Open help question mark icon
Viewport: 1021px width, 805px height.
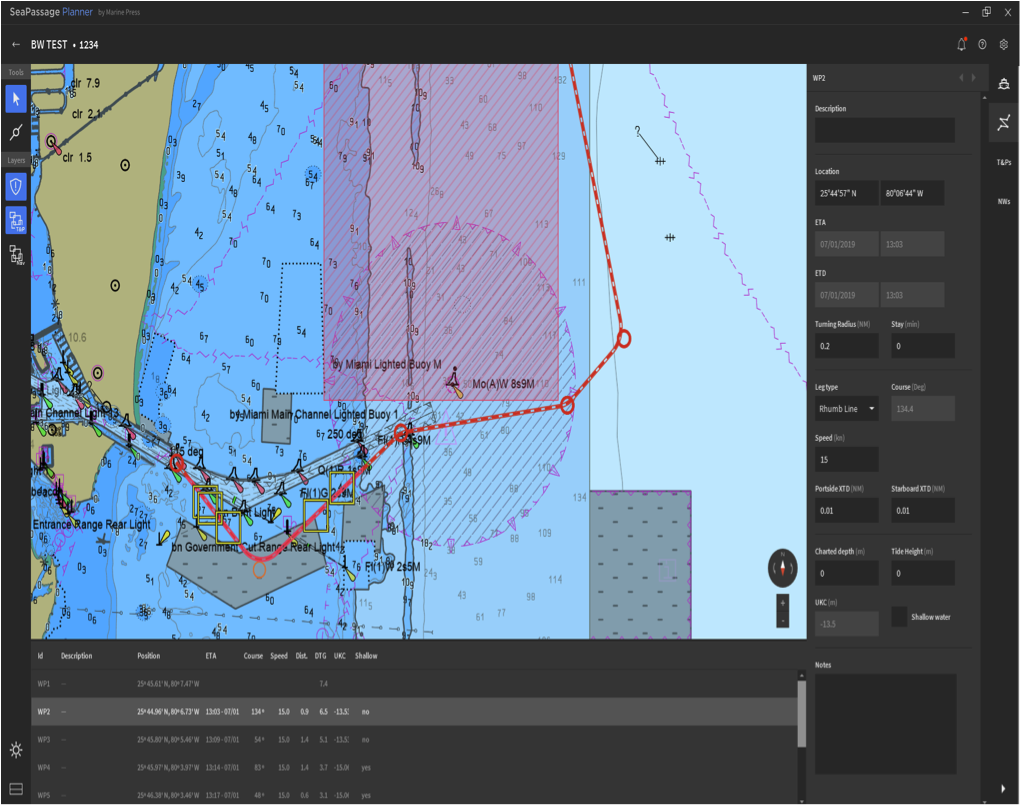[983, 44]
